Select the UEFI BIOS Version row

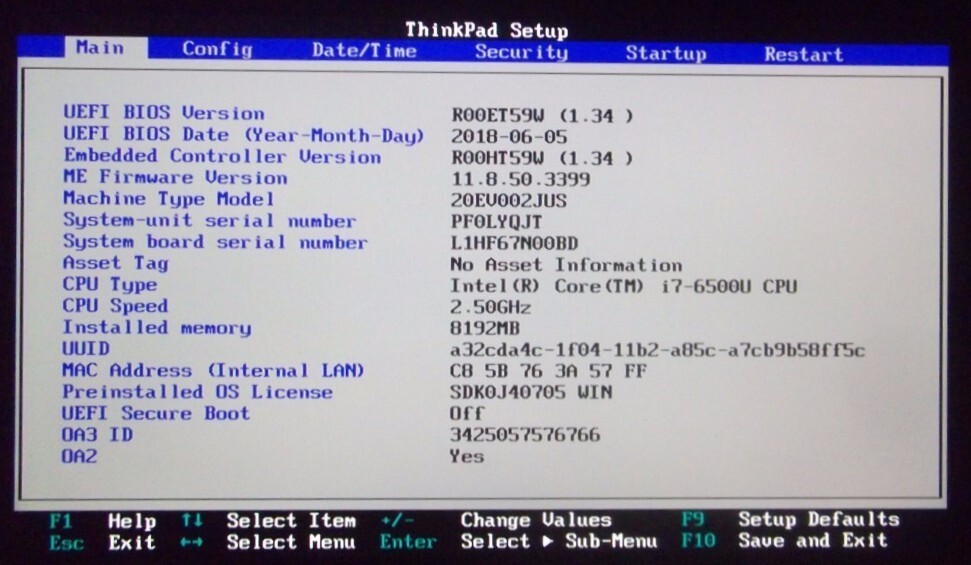coord(164,113)
